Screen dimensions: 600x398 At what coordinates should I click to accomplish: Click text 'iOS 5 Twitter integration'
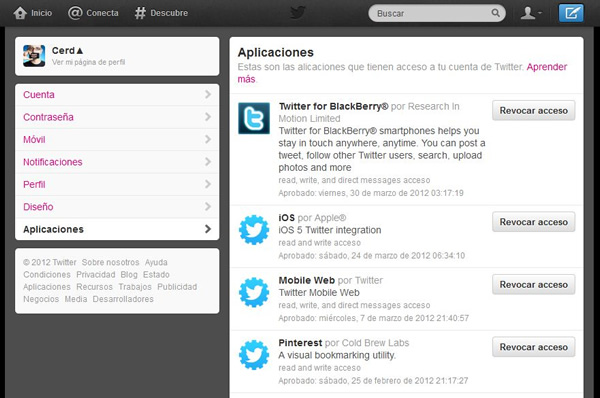pos(330,230)
